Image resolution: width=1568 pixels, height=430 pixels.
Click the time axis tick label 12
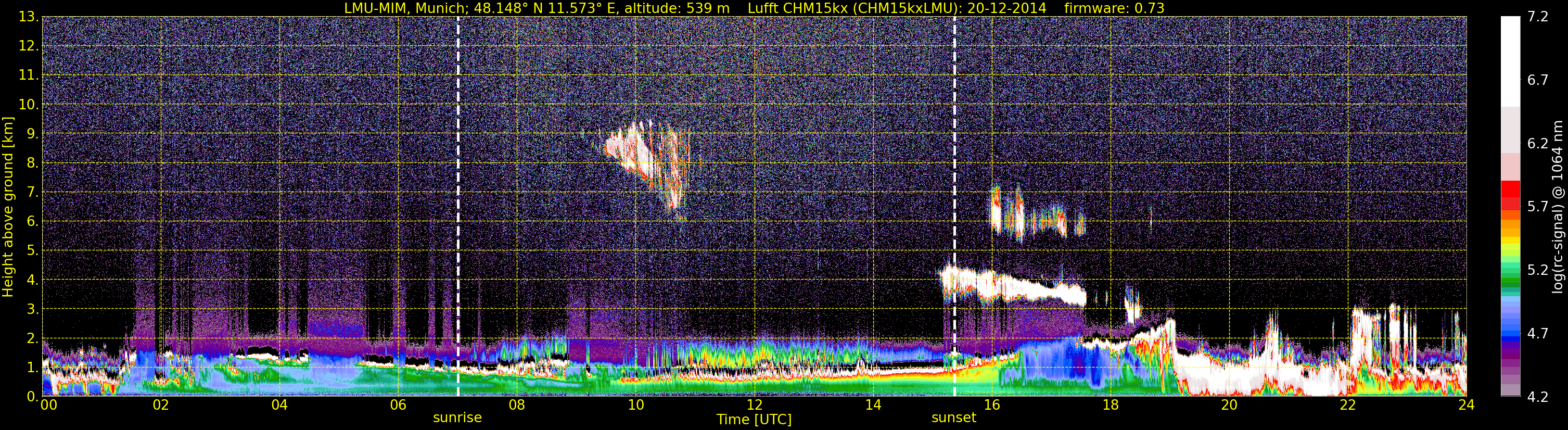(x=754, y=406)
